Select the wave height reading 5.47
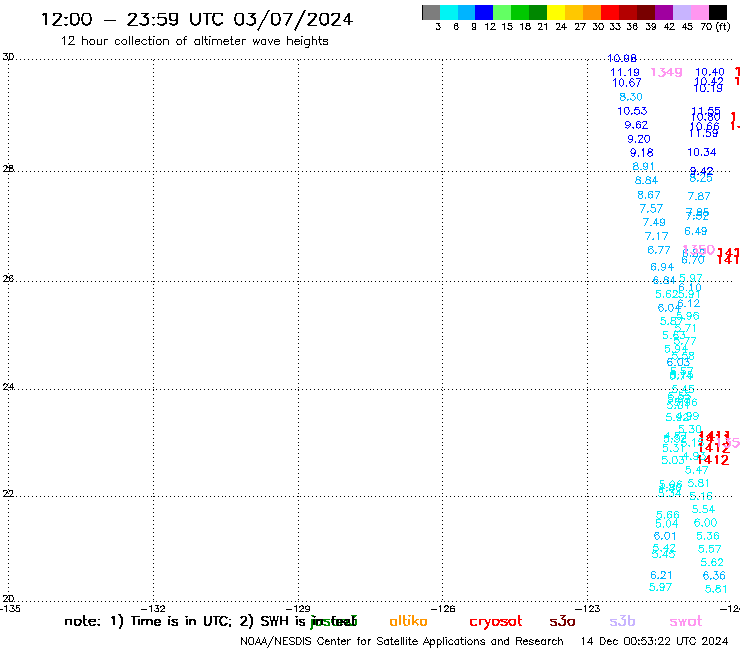The image size is (740, 650). point(697,470)
